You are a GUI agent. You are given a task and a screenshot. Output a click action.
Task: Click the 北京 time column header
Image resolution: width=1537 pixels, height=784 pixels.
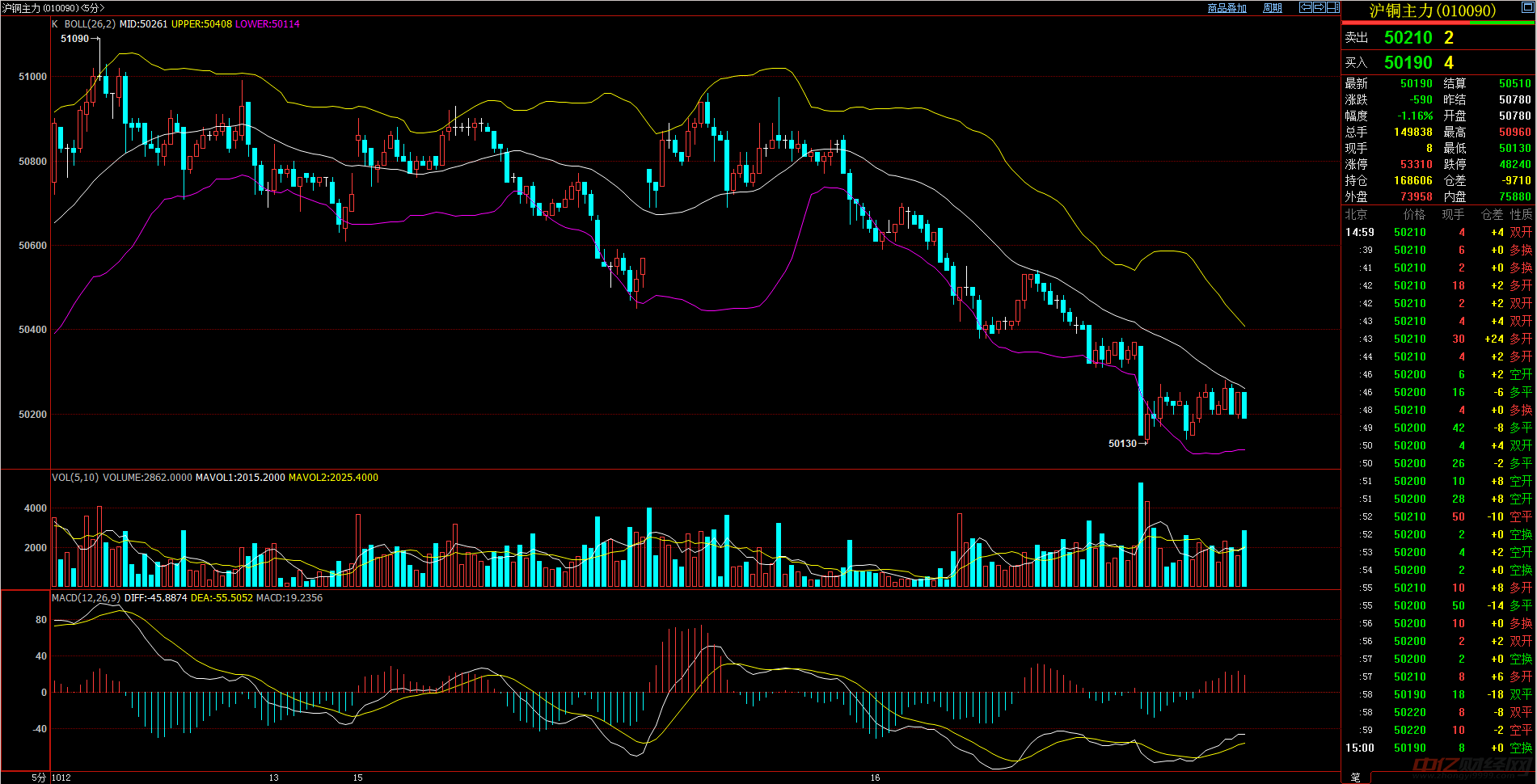(1356, 214)
